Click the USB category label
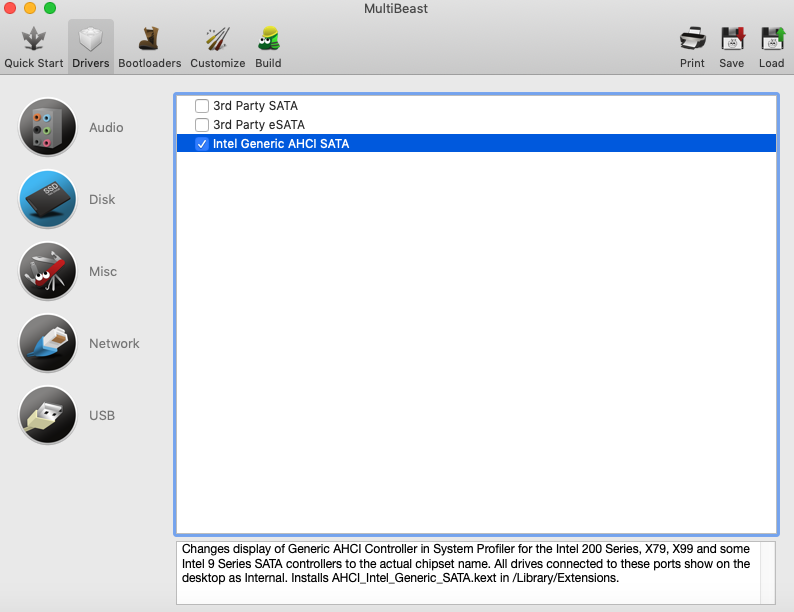The width and height of the screenshot is (794, 612). coord(102,416)
